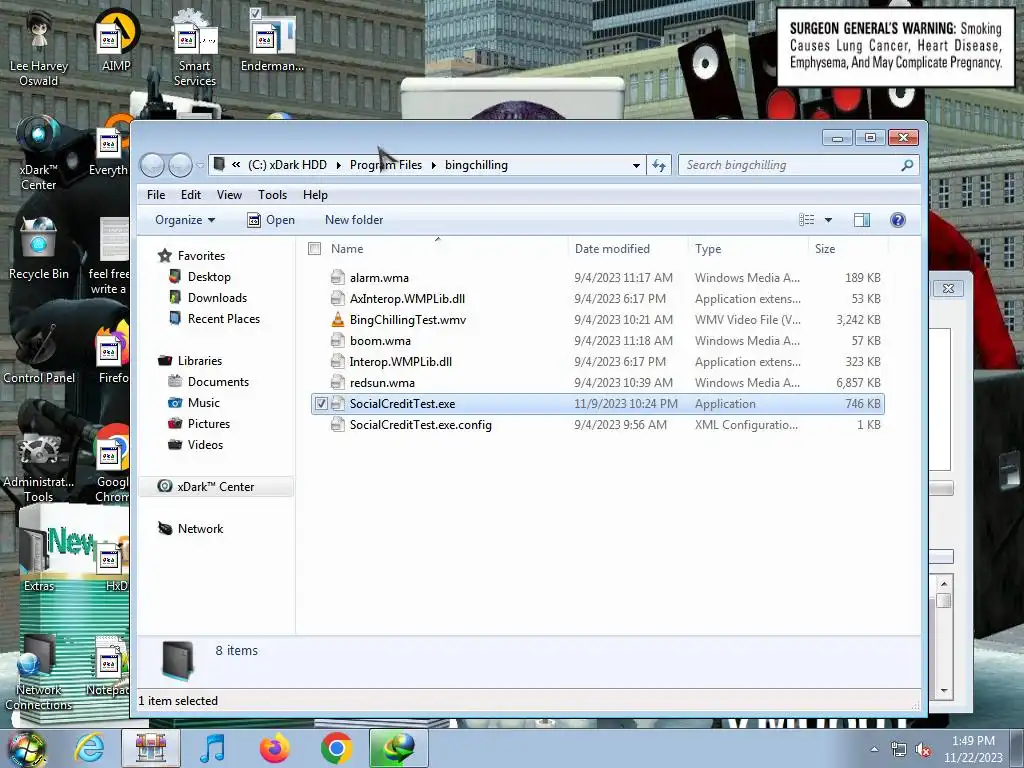Show hidden tray icons arrow
Screen dimensions: 1024x768
[x=874, y=750]
